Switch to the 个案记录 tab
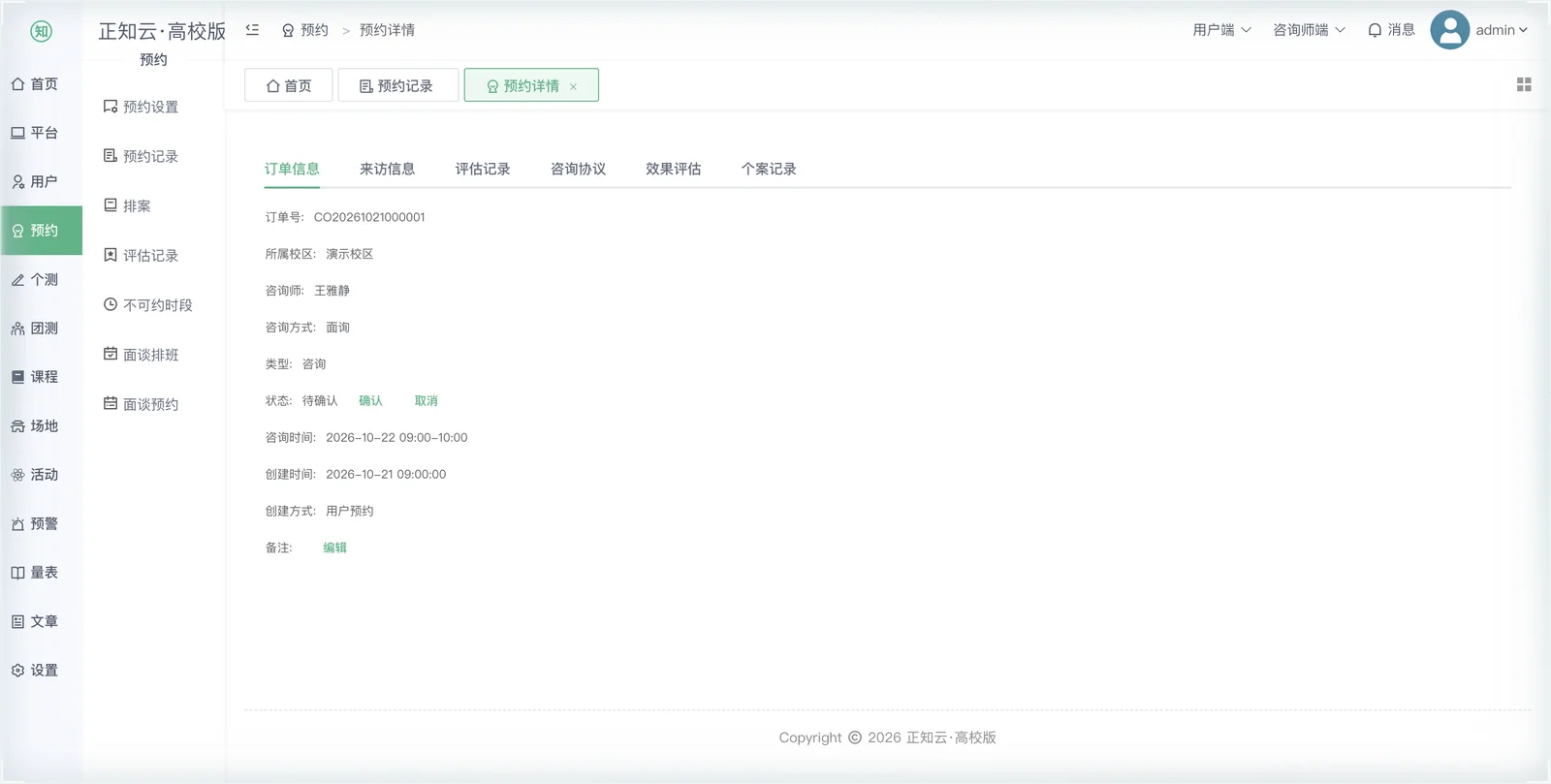1551x784 pixels. (x=769, y=169)
